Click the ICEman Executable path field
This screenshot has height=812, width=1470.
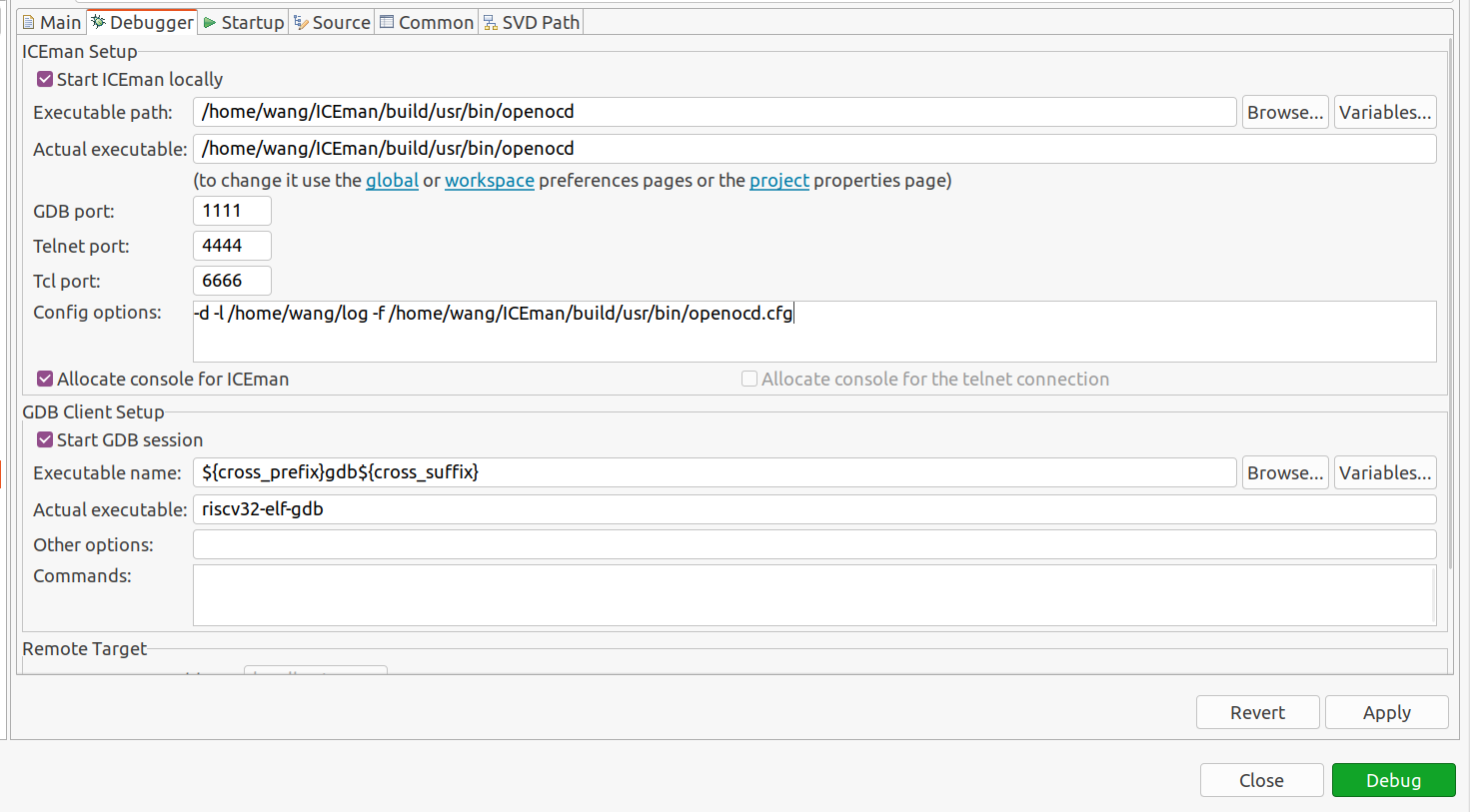[715, 112]
